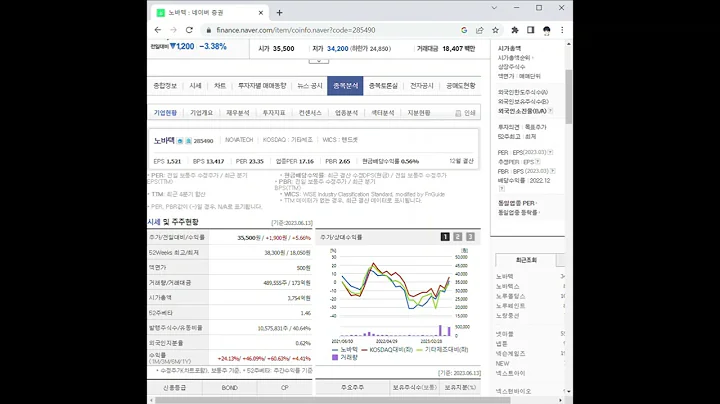Open 넥슨게임즈 in recent list
Image resolution: width=720 pixels, height=404 pixels.
pos(511,354)
